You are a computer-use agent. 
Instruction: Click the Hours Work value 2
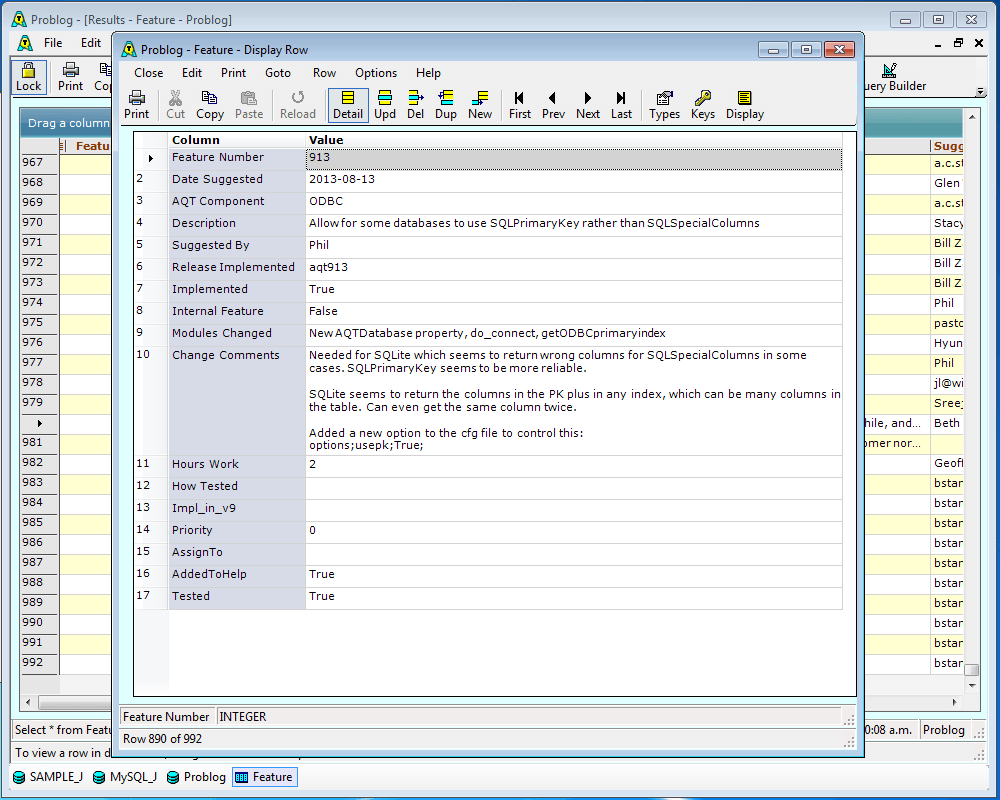coord(573,464)
